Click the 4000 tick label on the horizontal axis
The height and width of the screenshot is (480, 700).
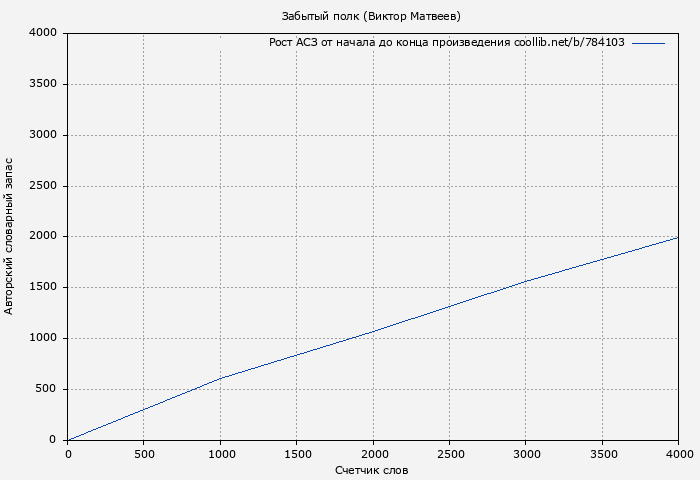(x=678, y=453)
